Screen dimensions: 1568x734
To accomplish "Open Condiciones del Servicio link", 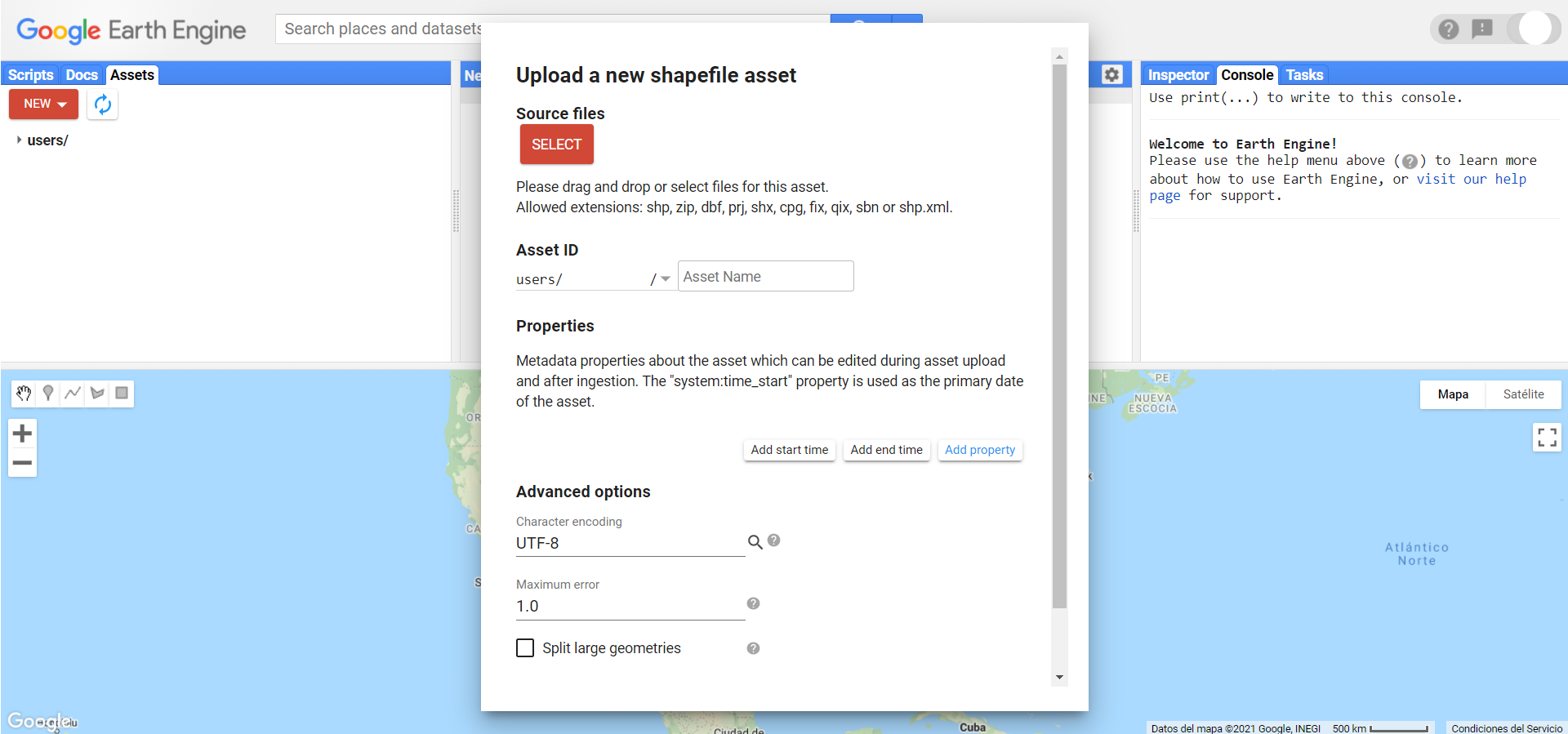I will [1507, 728].
